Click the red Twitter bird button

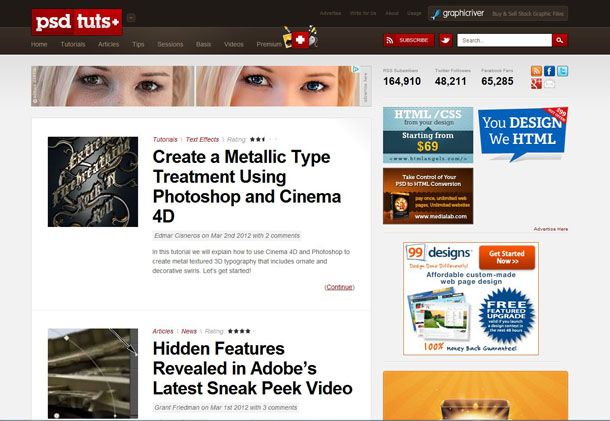tap(445, 40)
